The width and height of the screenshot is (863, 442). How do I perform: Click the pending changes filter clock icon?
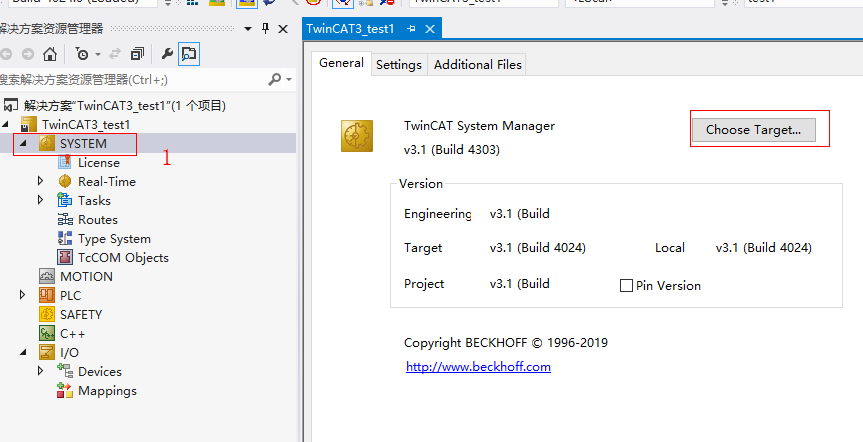[x=82, y=54]
